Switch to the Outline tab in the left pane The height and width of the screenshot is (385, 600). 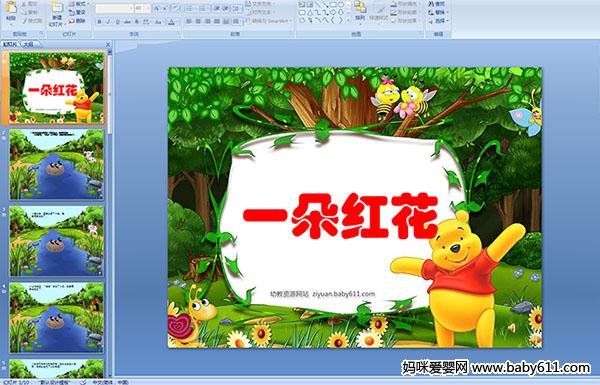tap(28, 44)
